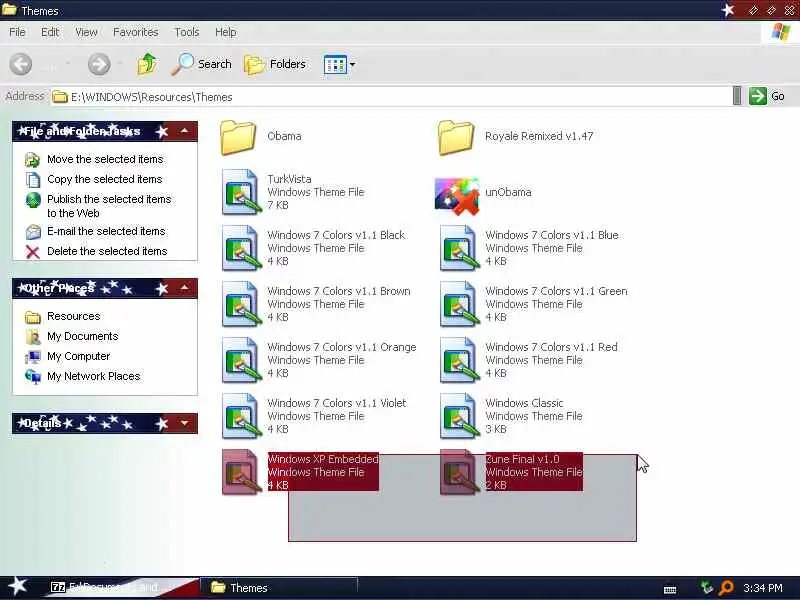Click the star Start button on taskbar
The width and height of the screenshot is (800, 600).
(18, 587)
